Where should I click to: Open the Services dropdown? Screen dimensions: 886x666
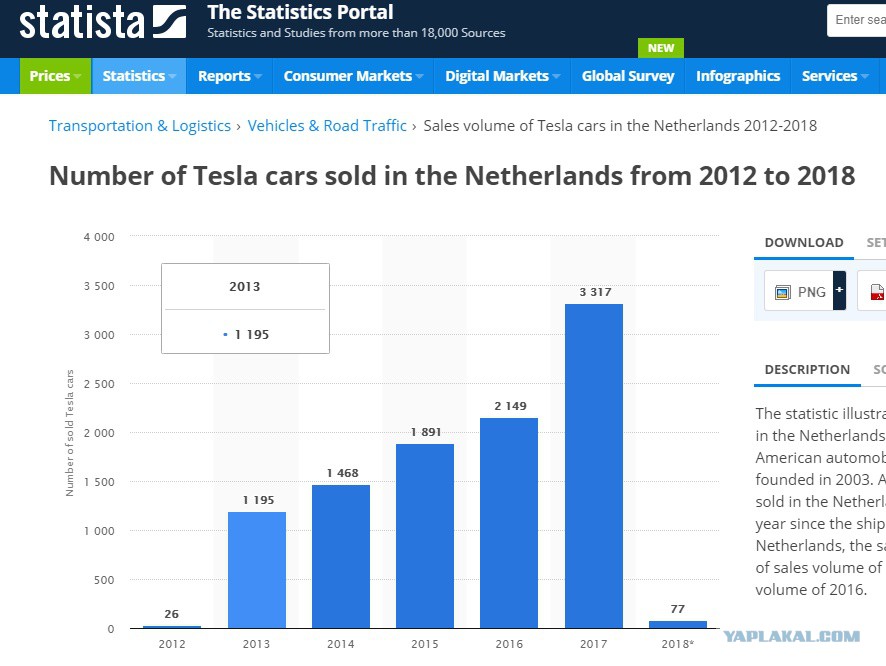(x=835, y=76)
